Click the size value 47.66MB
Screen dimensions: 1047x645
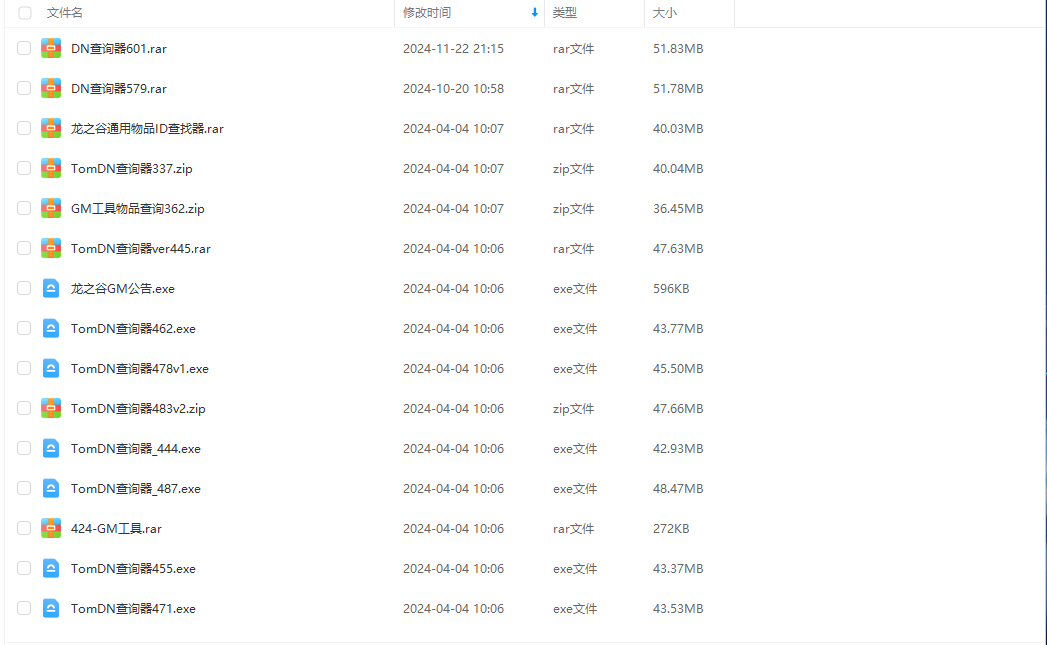pos(678,409)
